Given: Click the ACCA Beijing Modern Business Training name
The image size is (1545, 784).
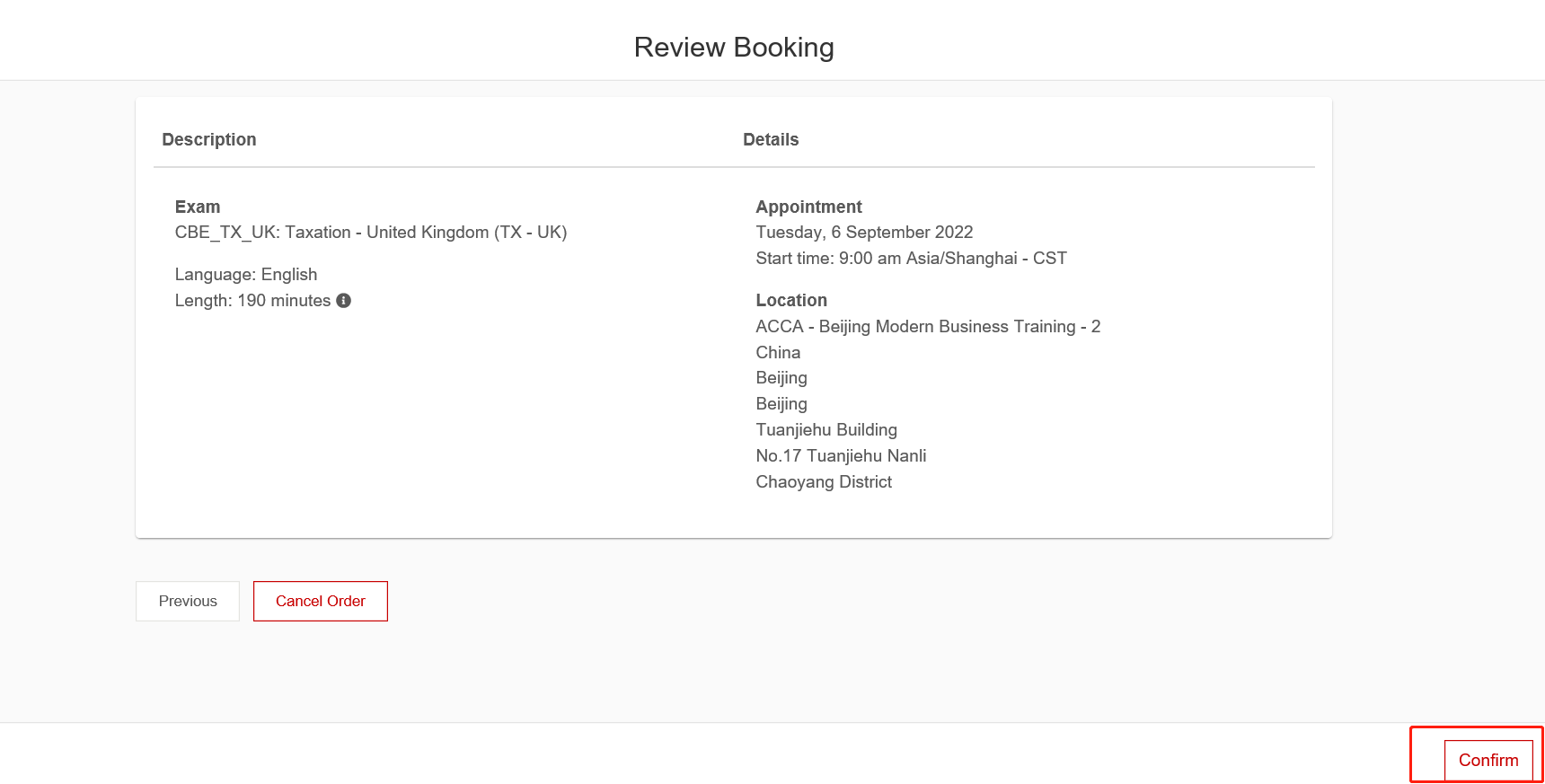Looking at the screenshot, I should [927, 327].
